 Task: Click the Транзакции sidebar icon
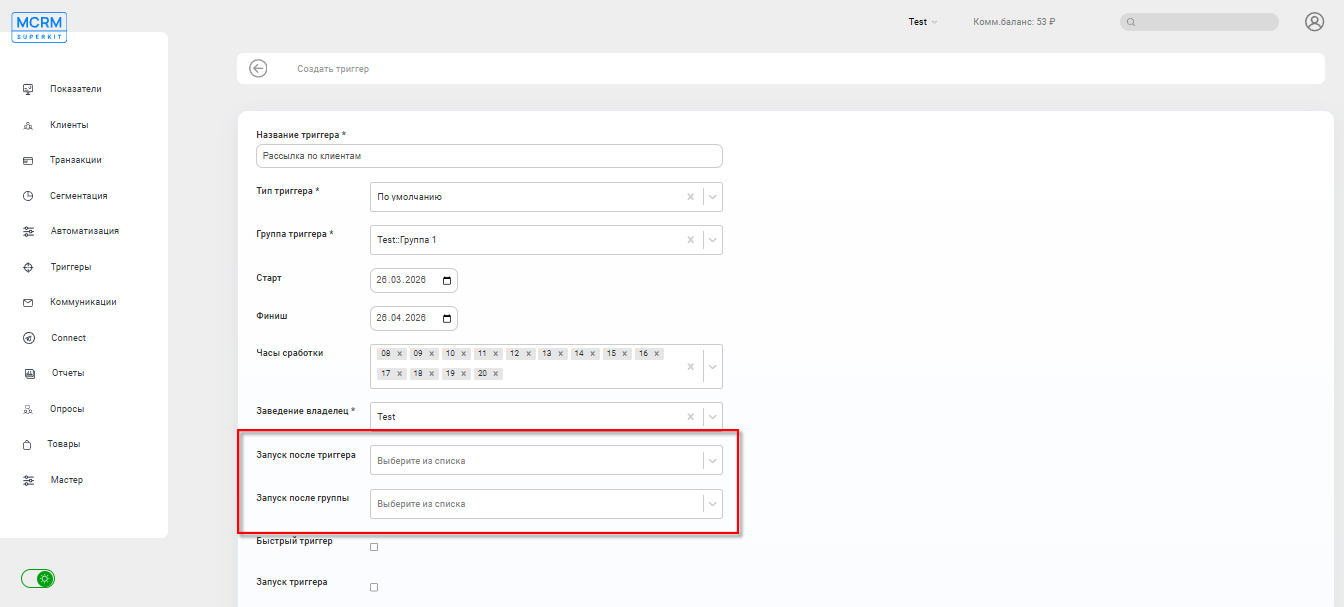[x=28, y=160]
